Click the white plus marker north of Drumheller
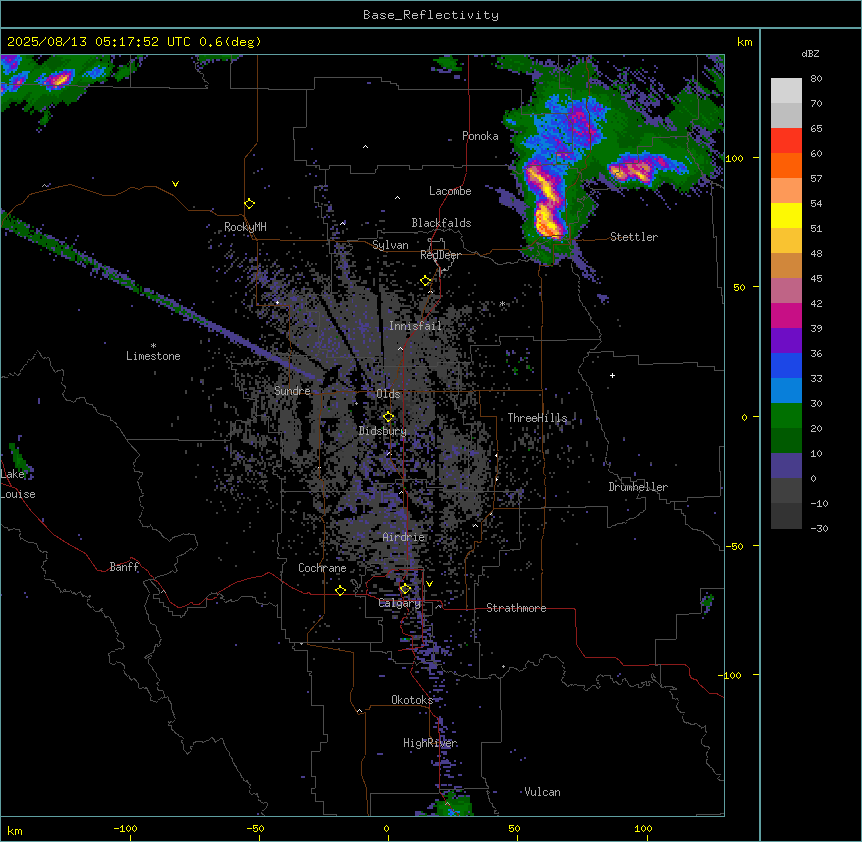The height and width of the screenshot is (842, 862). tap(612, 375)
